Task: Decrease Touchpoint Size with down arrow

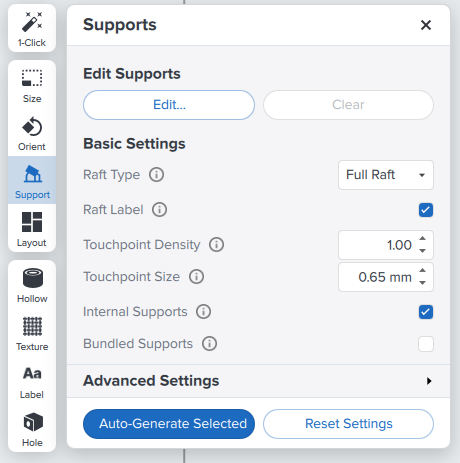Action: 422,283
